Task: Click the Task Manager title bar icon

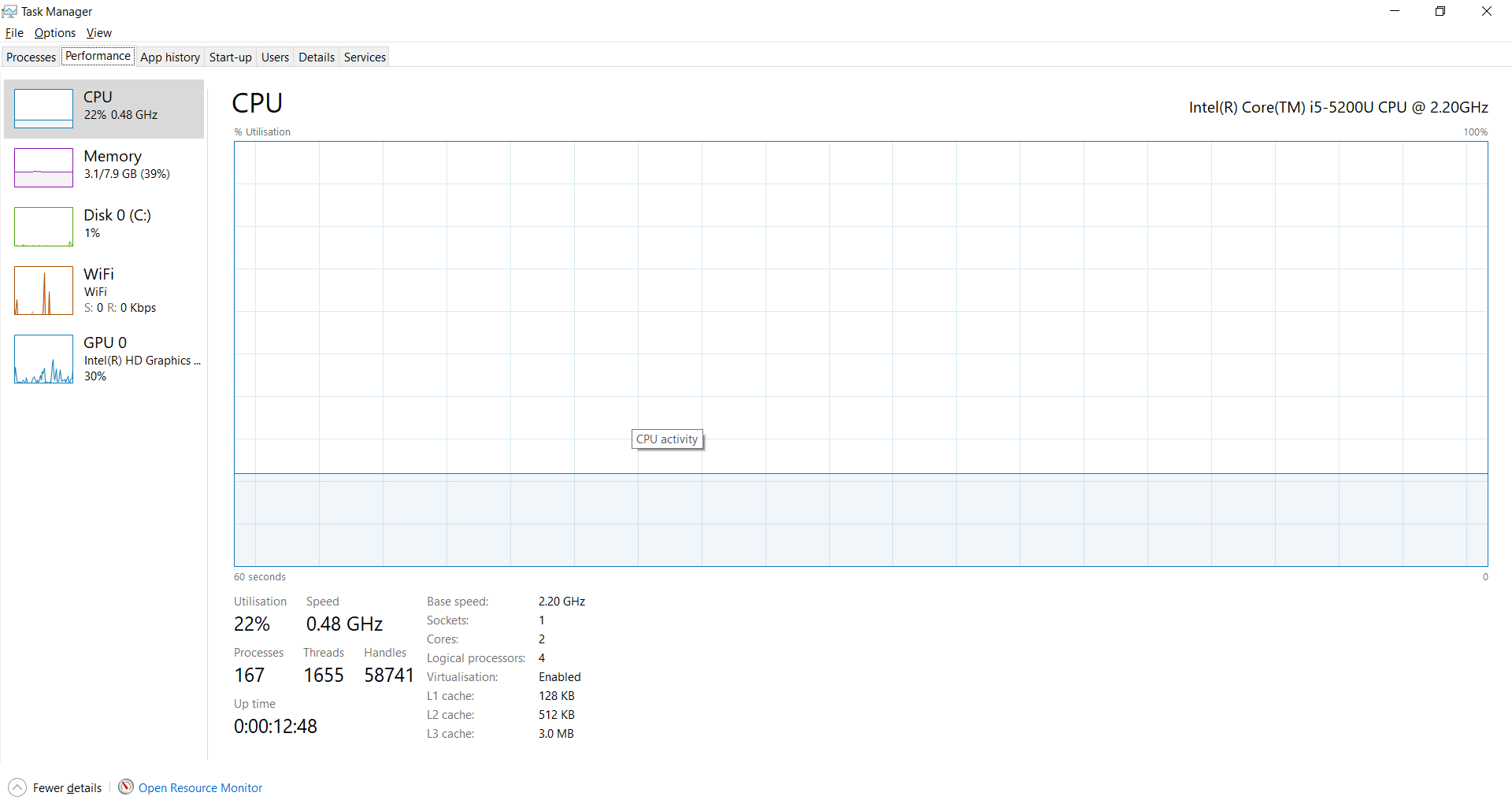Action: pos(9,11)
